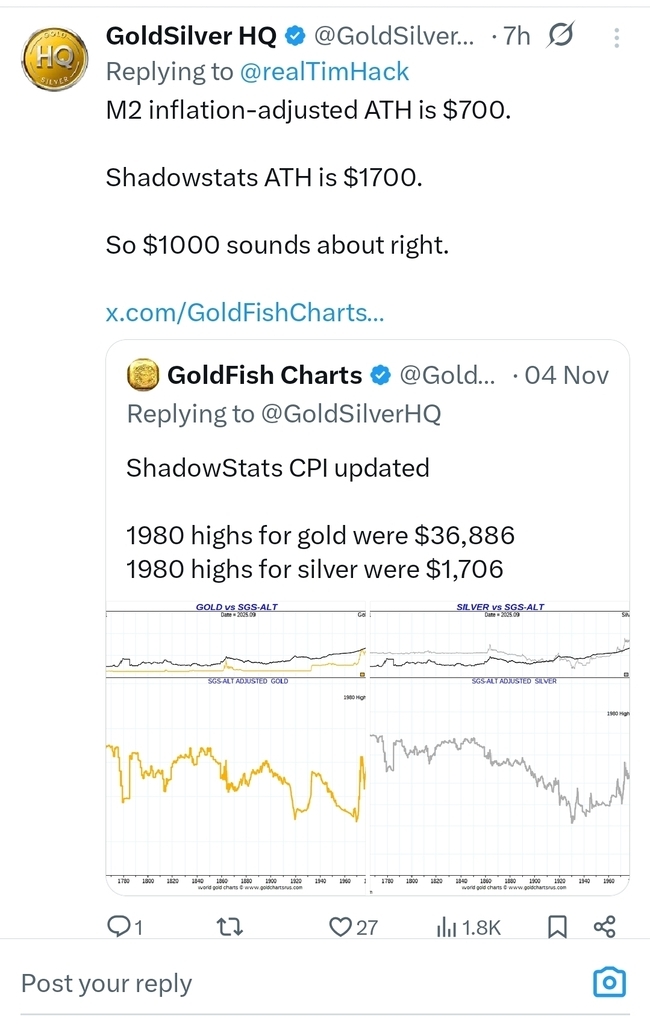Enlarge the Gold vs SGS-ALT chart
Image resolution: width=650 pixels, height=1024 pixels.
237,745
